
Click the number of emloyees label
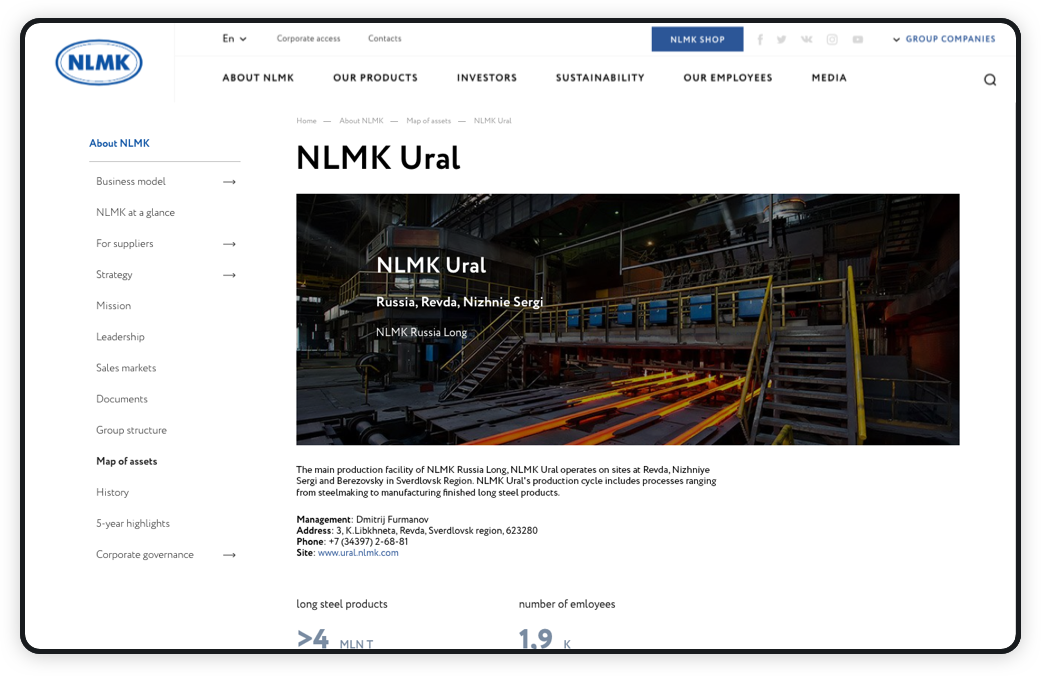pos(567,604)
